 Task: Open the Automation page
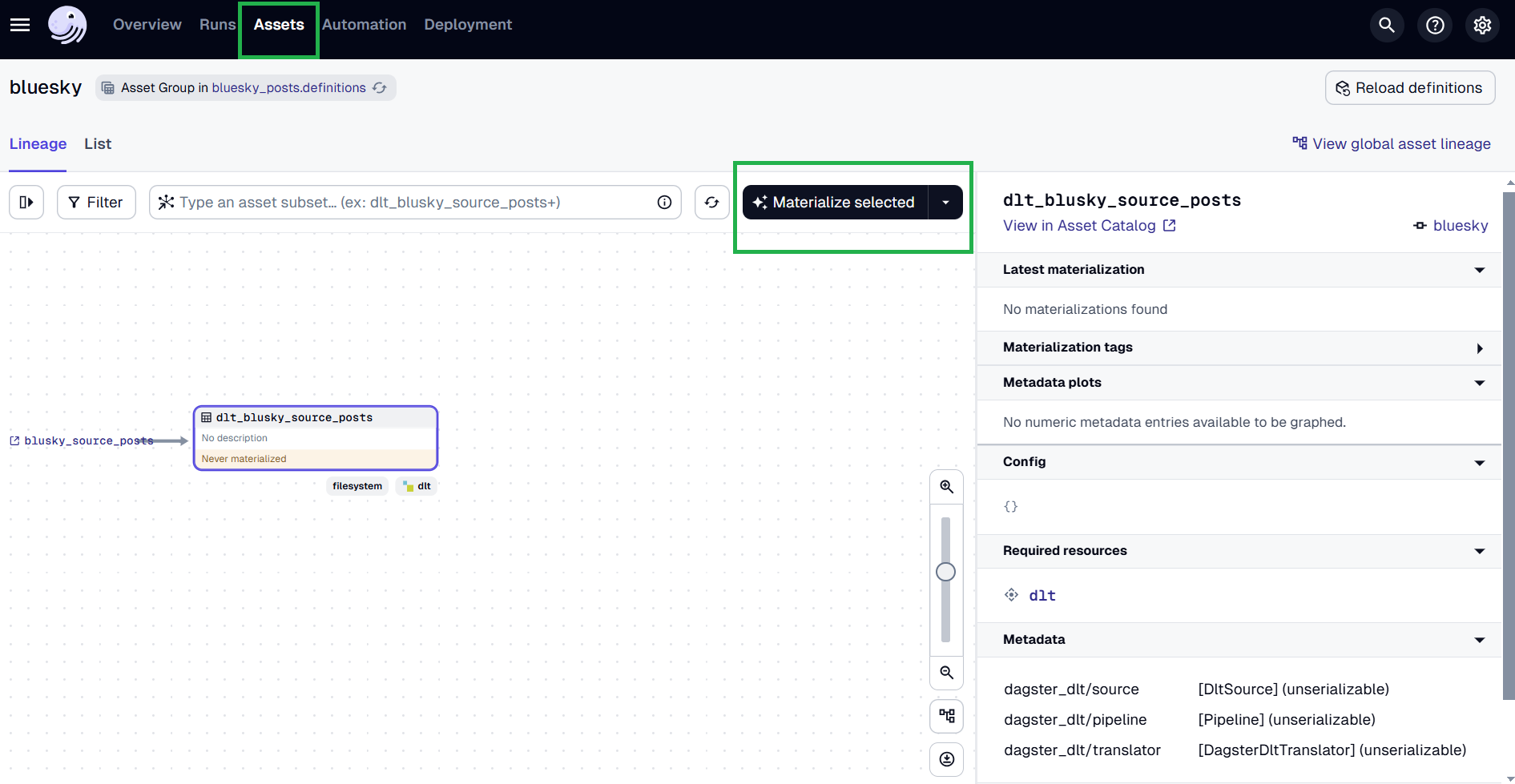[x=364, y=25]
